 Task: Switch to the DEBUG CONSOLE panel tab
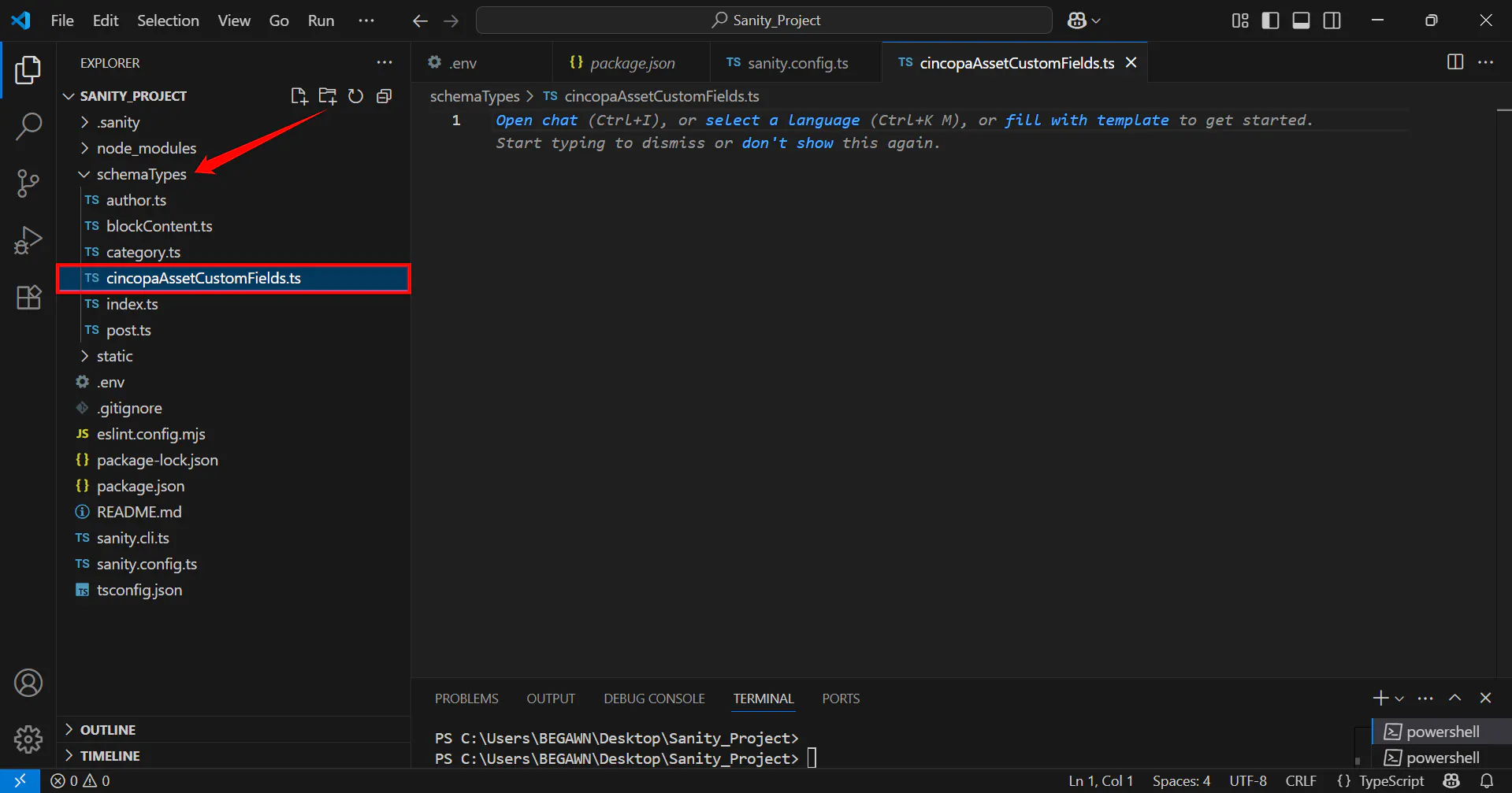click(654, 699)
